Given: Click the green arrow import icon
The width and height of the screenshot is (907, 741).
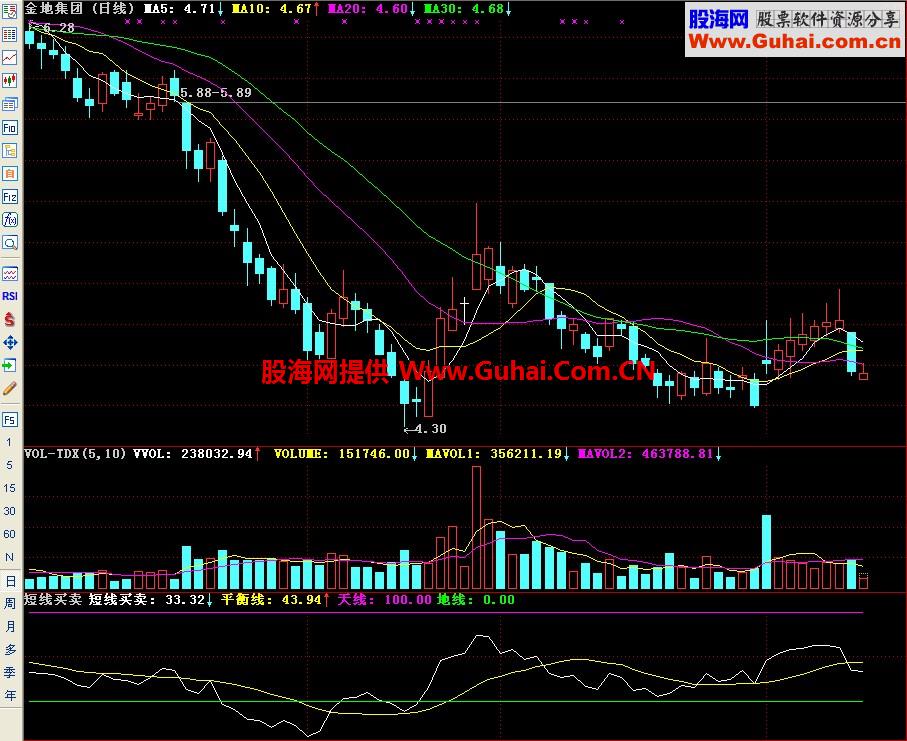Looking at the screenshot, I should point(10,366).
